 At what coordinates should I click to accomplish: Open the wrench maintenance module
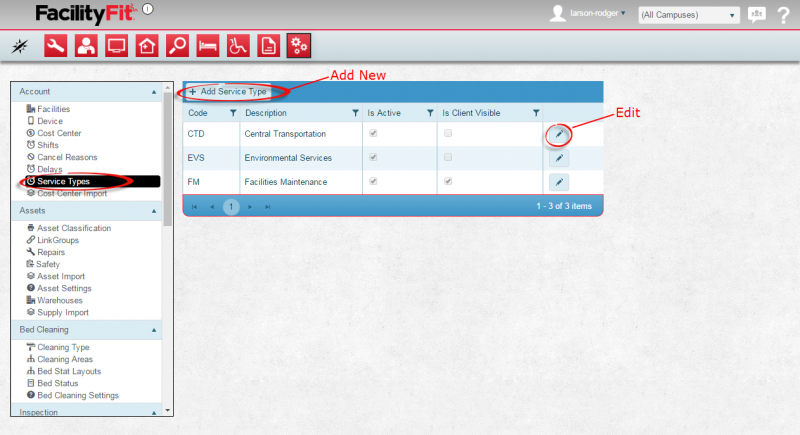coord(55,46)
